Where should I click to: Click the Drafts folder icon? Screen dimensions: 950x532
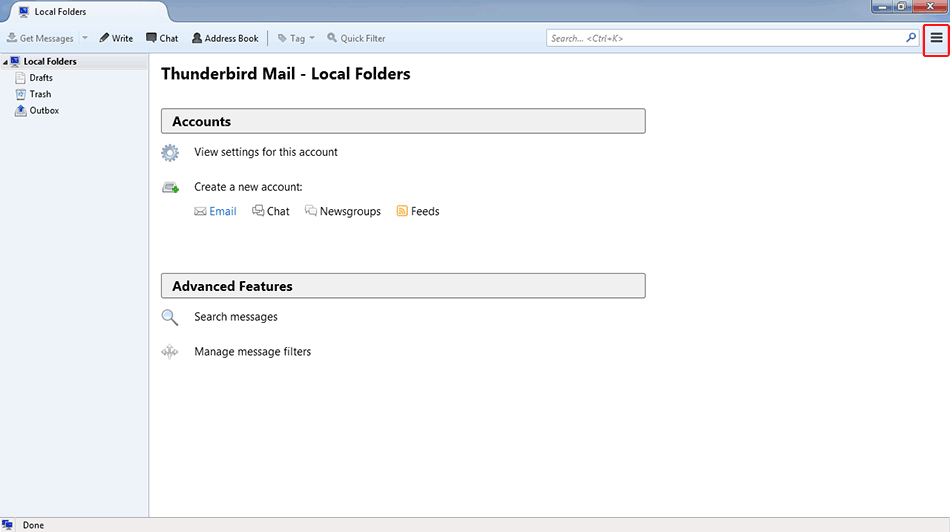(21, 78)
